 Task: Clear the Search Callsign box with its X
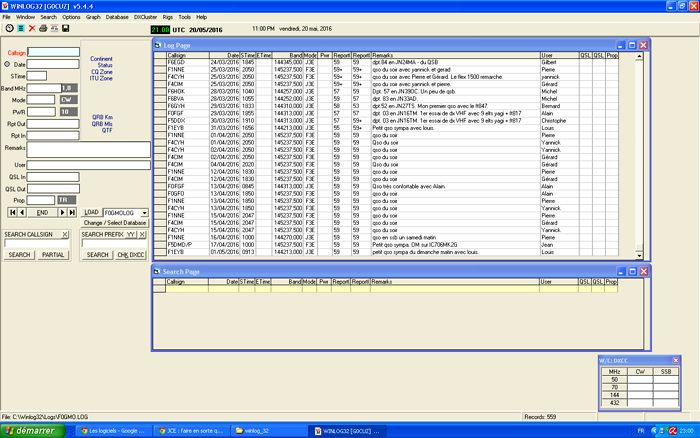[x=65, y=234]
